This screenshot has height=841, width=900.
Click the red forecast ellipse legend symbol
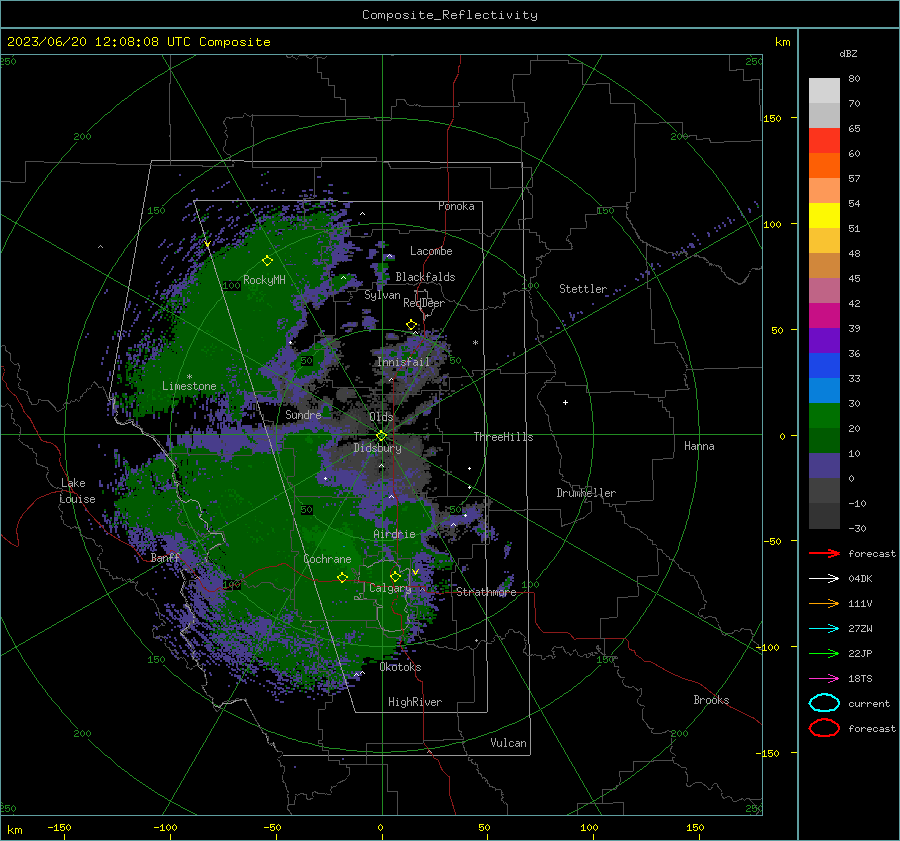(824, 728)
